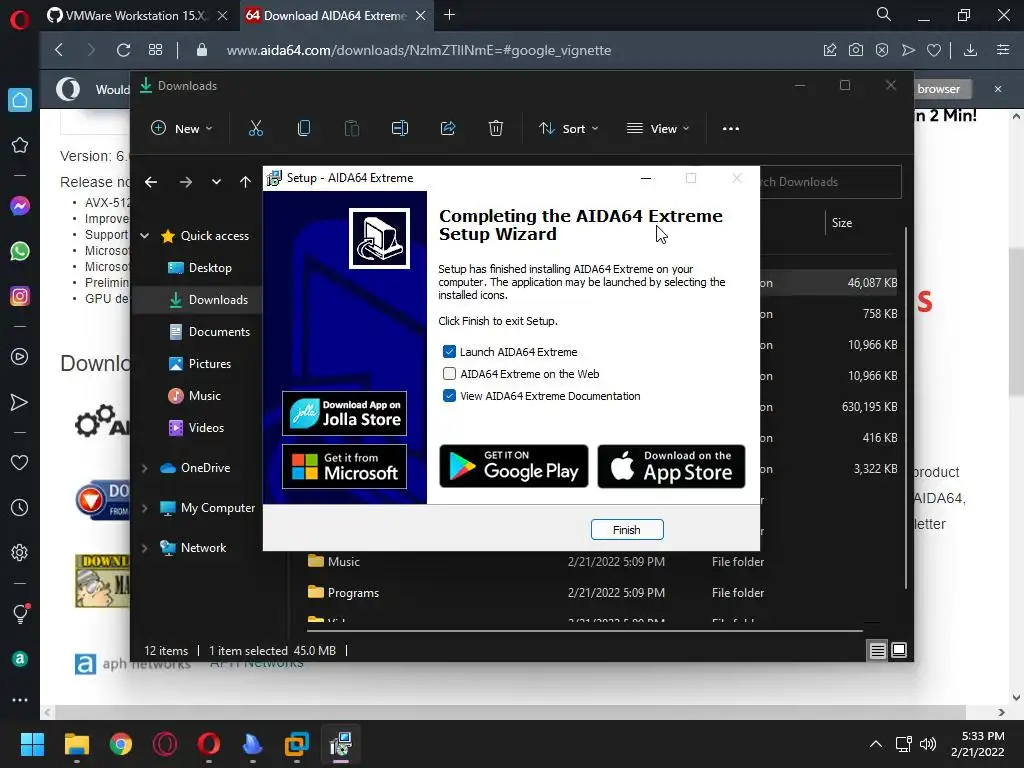Open Get it from Microsoft badge
This screenshot has height=768, width=1024.
[x=344, y=466]
